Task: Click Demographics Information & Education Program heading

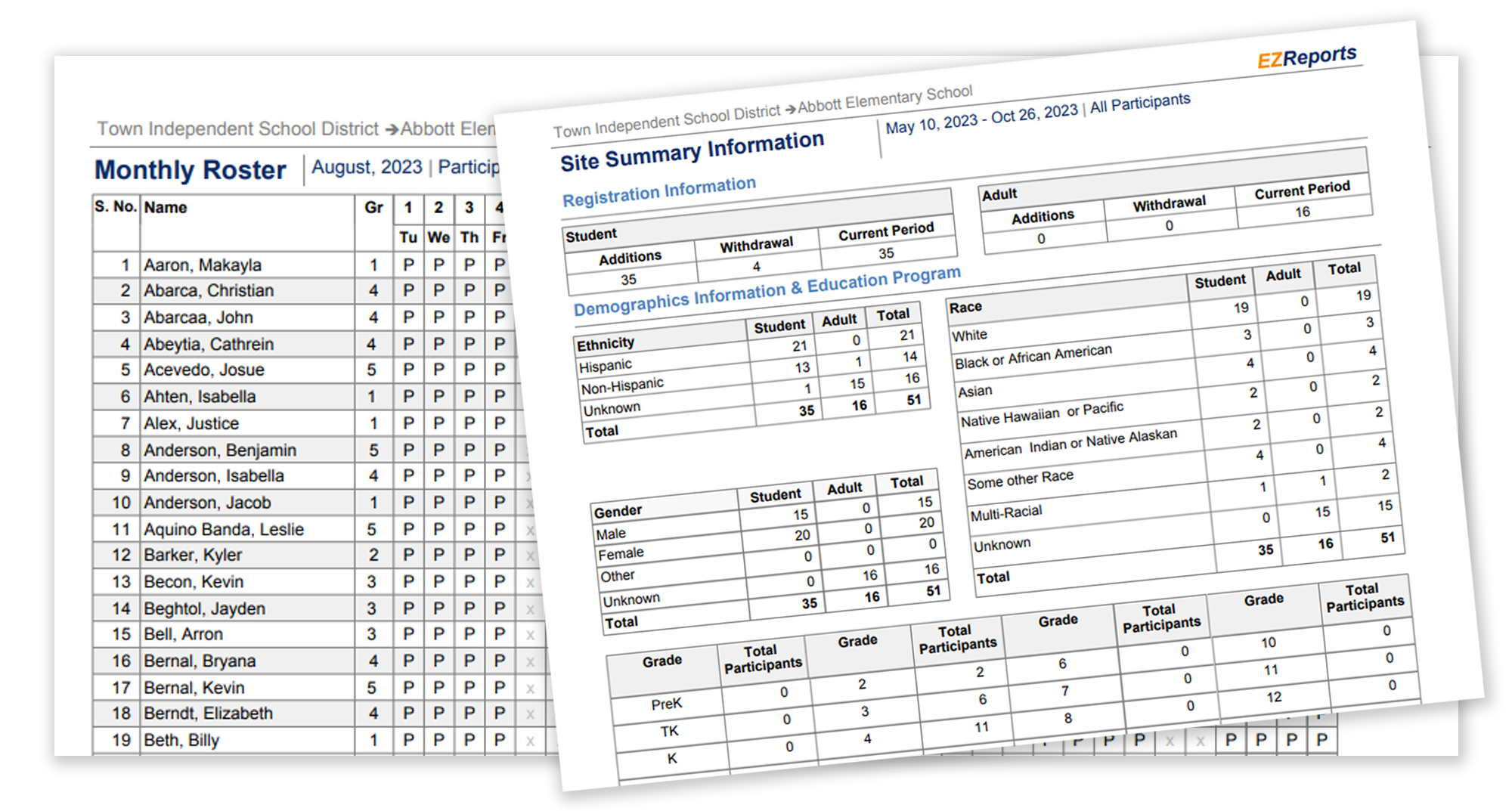Action: pos(767,292)
